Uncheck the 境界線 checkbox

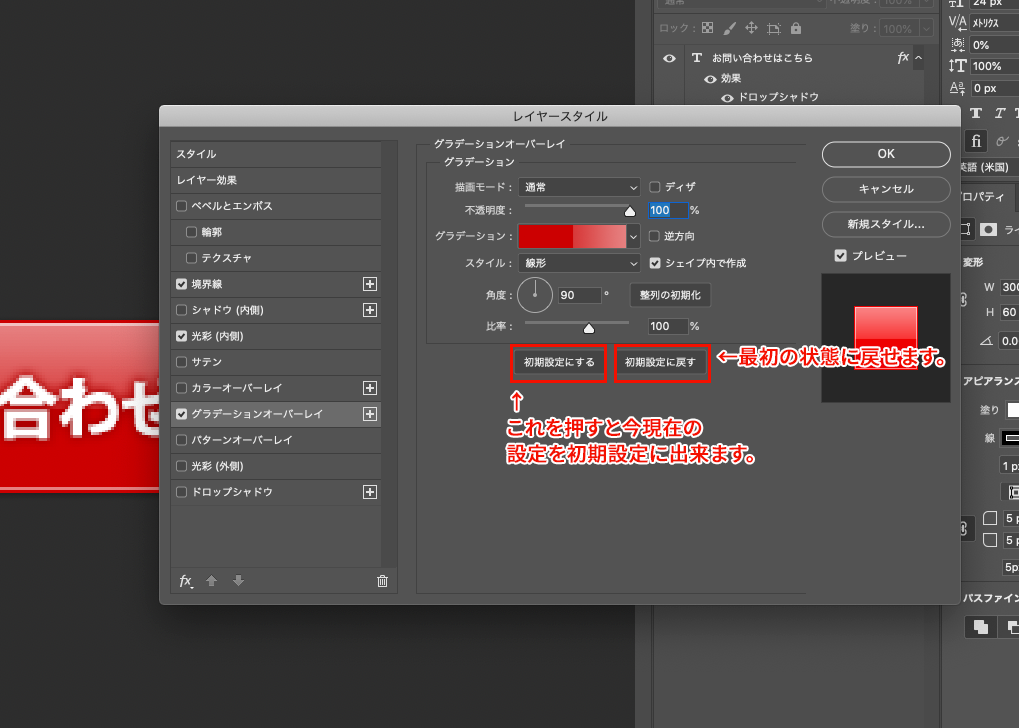click(182, 284)
